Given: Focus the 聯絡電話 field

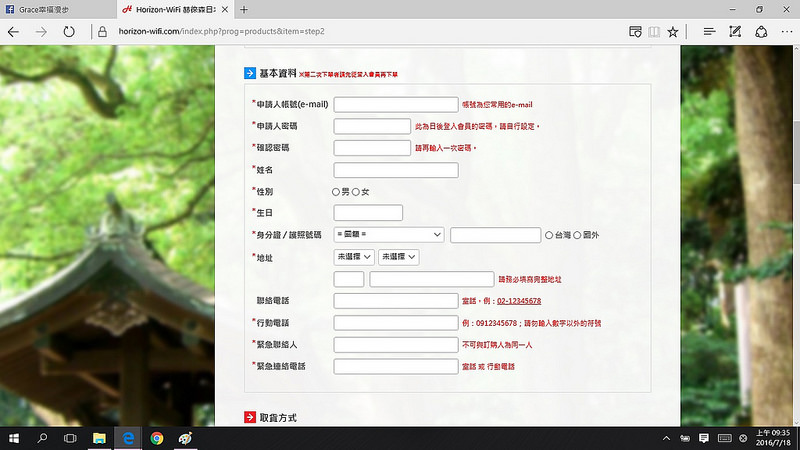Looking at the screenshot, I should click(396, 301).
